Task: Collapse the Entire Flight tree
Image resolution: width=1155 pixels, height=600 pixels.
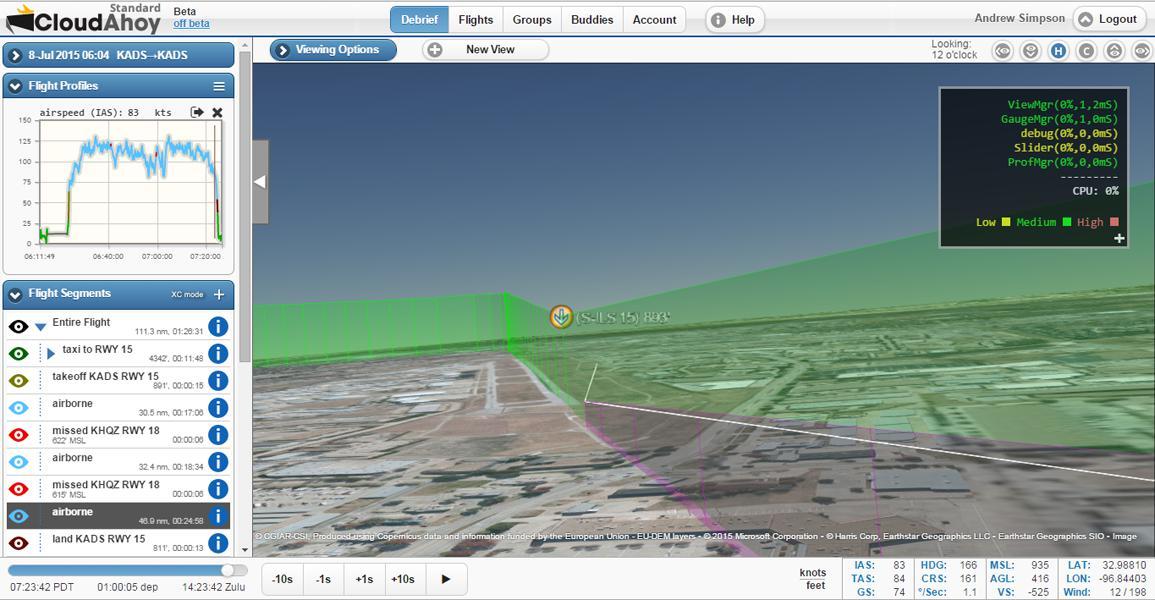Action: point(41,325)
